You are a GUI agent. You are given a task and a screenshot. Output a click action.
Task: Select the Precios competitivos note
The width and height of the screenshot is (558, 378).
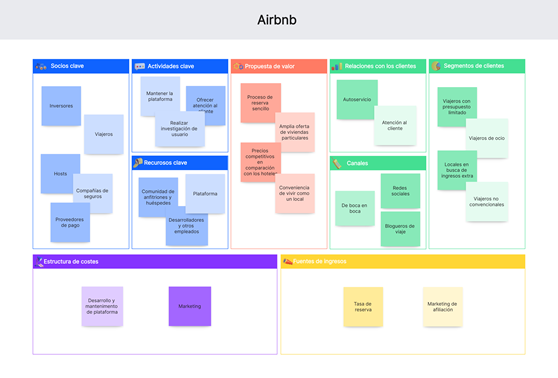click(260, 162)
